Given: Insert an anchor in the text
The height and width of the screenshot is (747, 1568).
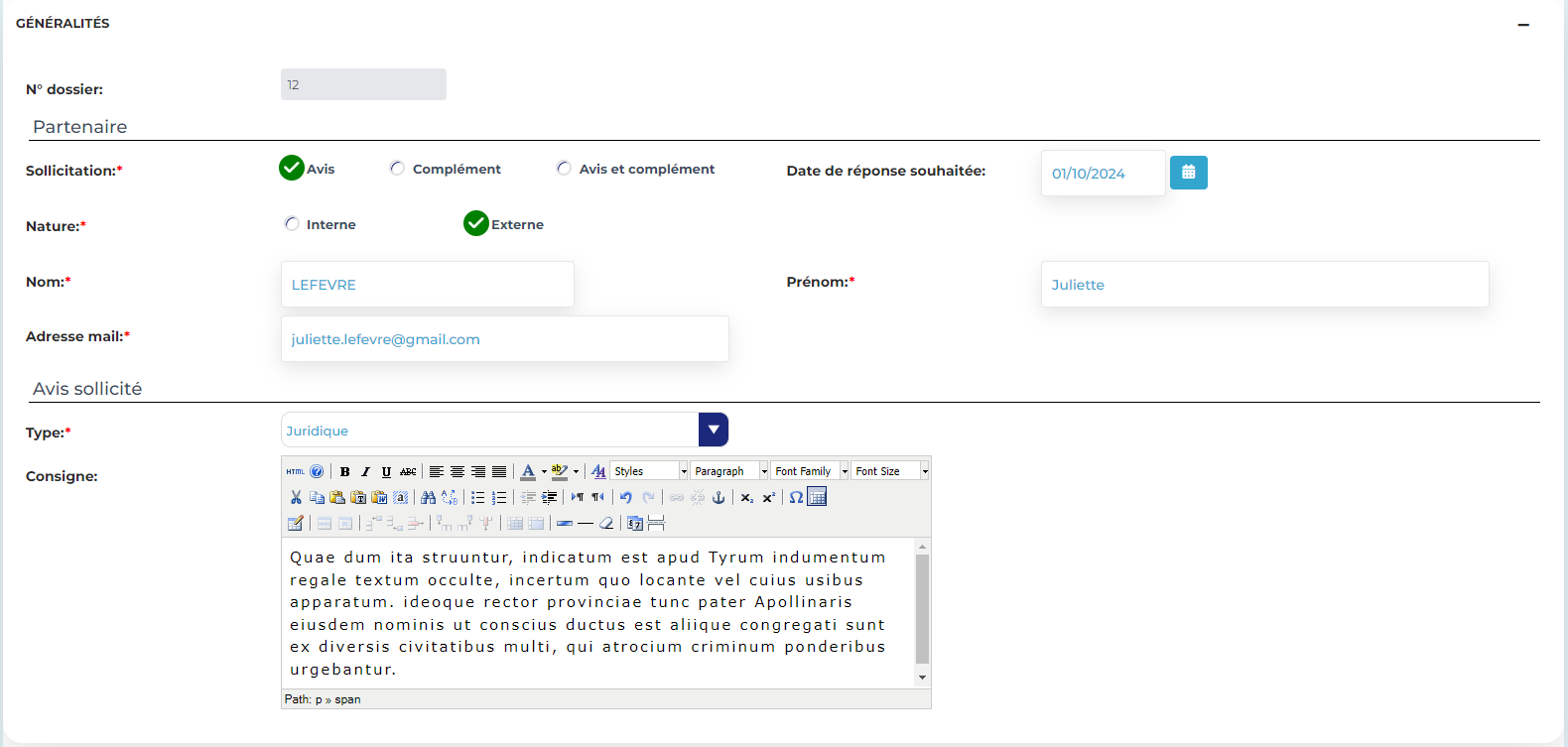Looking at the screenshot, I should 719,498.
